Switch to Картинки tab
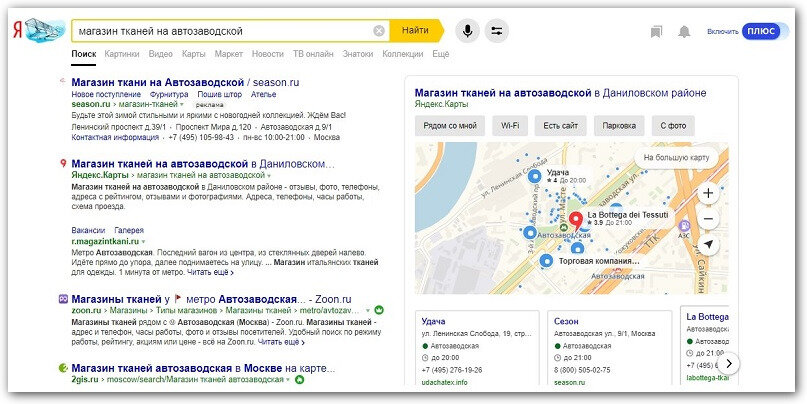 click(122, 54)
